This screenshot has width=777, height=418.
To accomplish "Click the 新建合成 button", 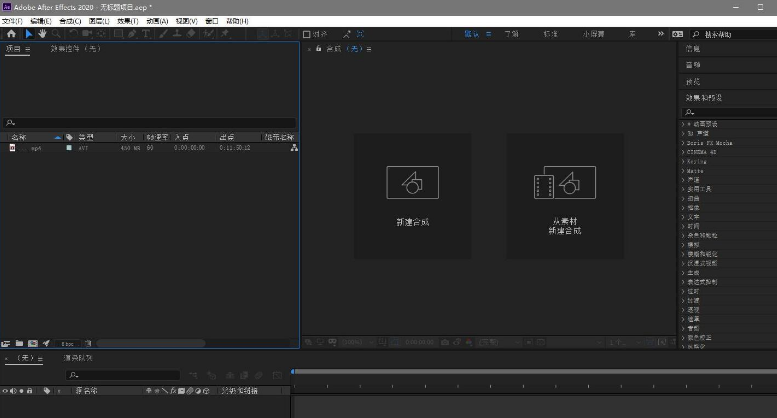I will tap(412, 196).
